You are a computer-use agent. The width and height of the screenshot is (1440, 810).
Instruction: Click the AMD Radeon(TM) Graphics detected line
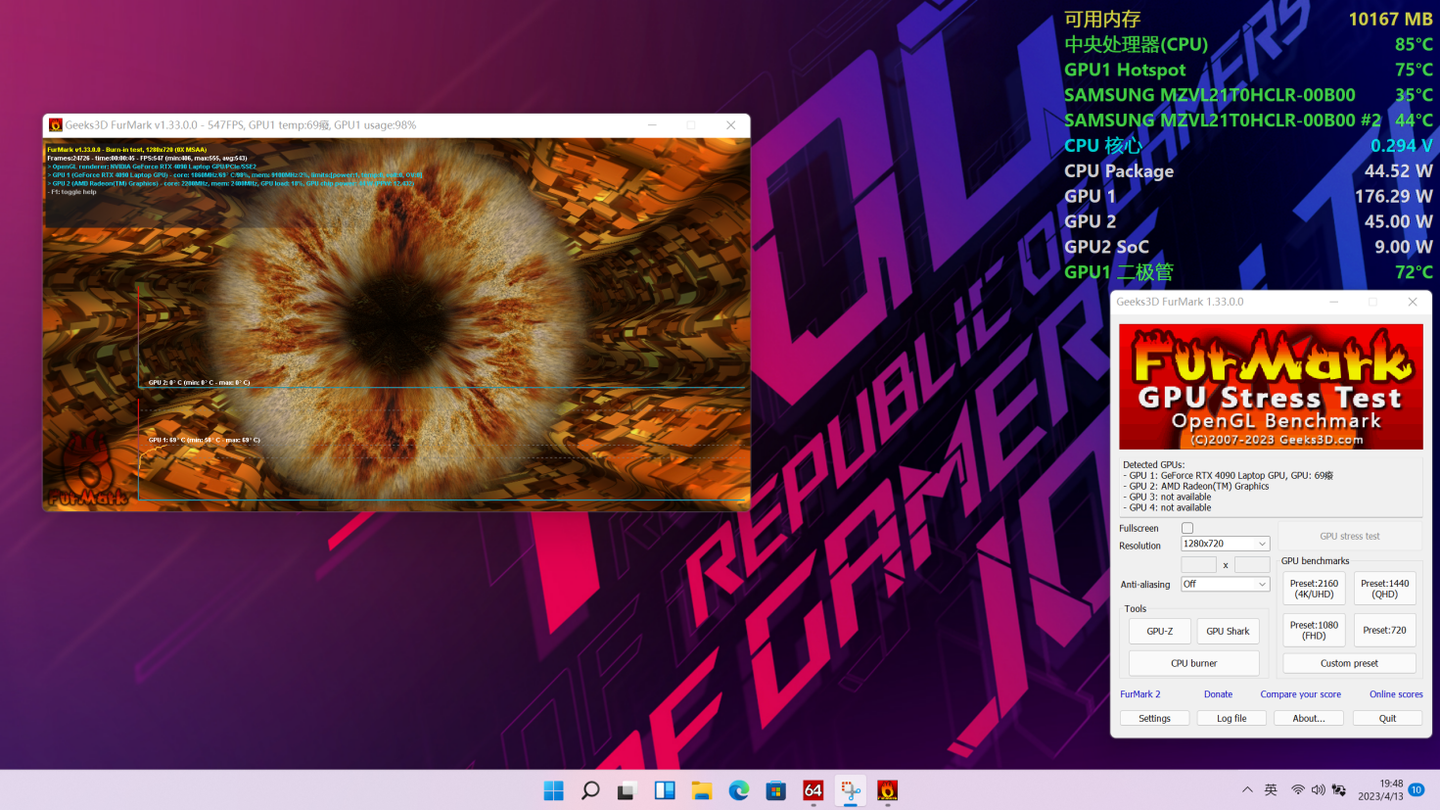1196,486
